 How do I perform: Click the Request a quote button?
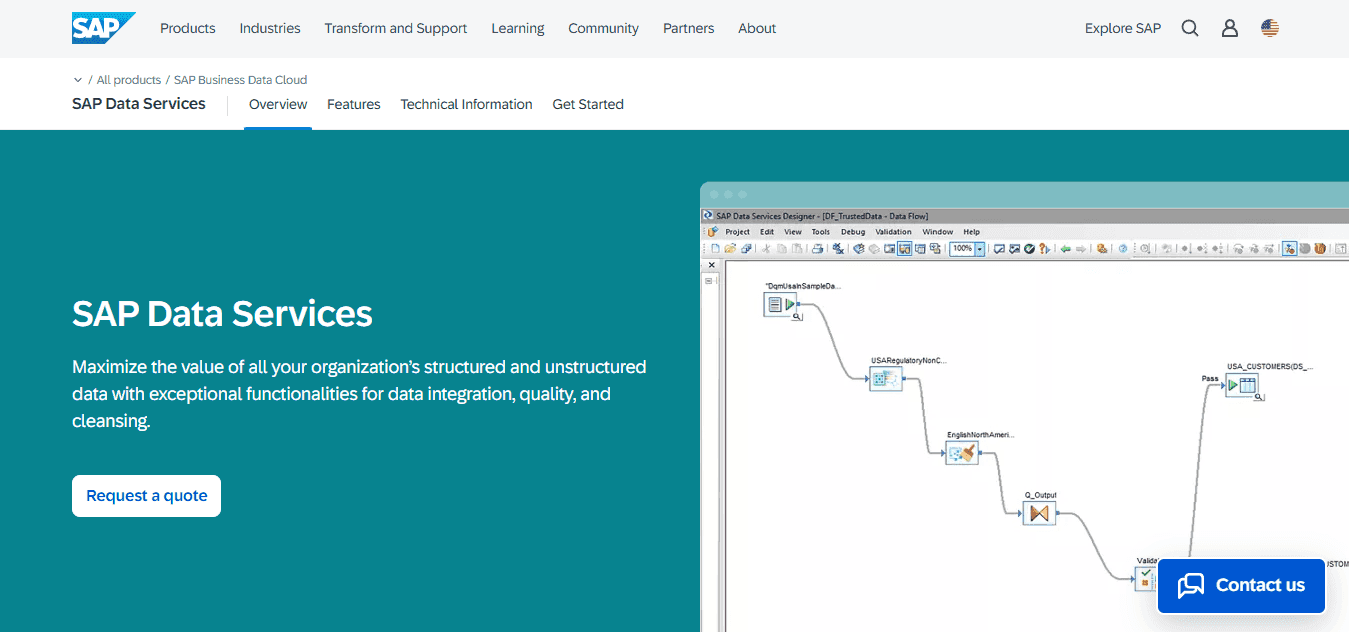tap(146, 495)
